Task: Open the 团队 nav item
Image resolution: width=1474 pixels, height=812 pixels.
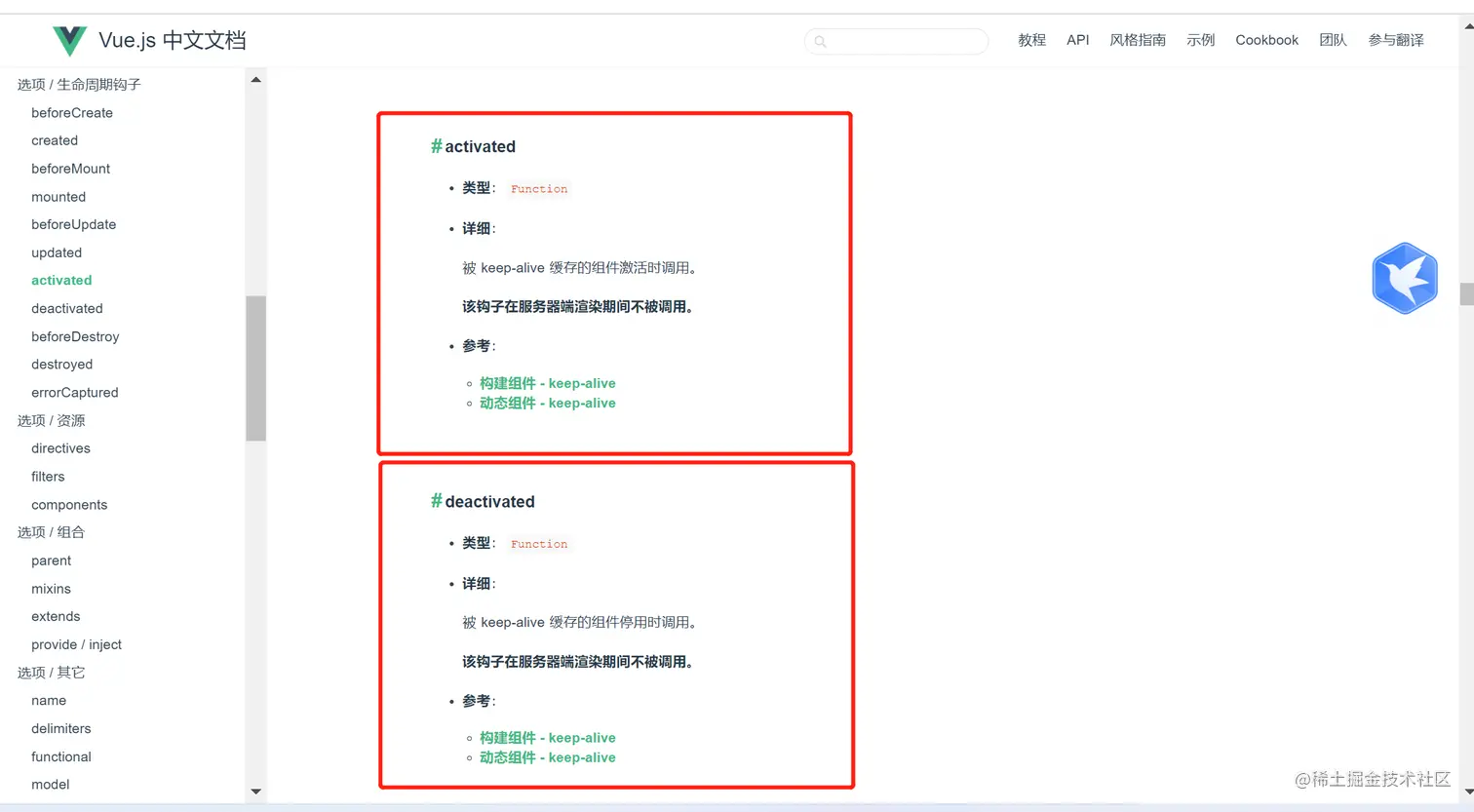Action: coord(1333,40)
